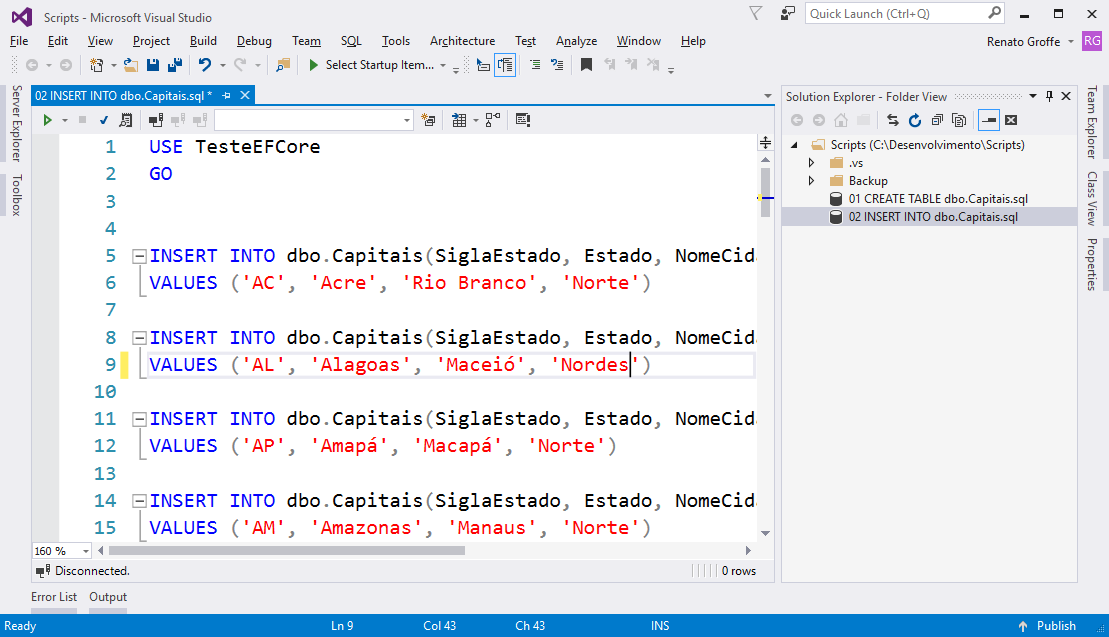Sync Solution Explorer with the active document
This screenshot has width=1109, height=637.
click(894, 119)
